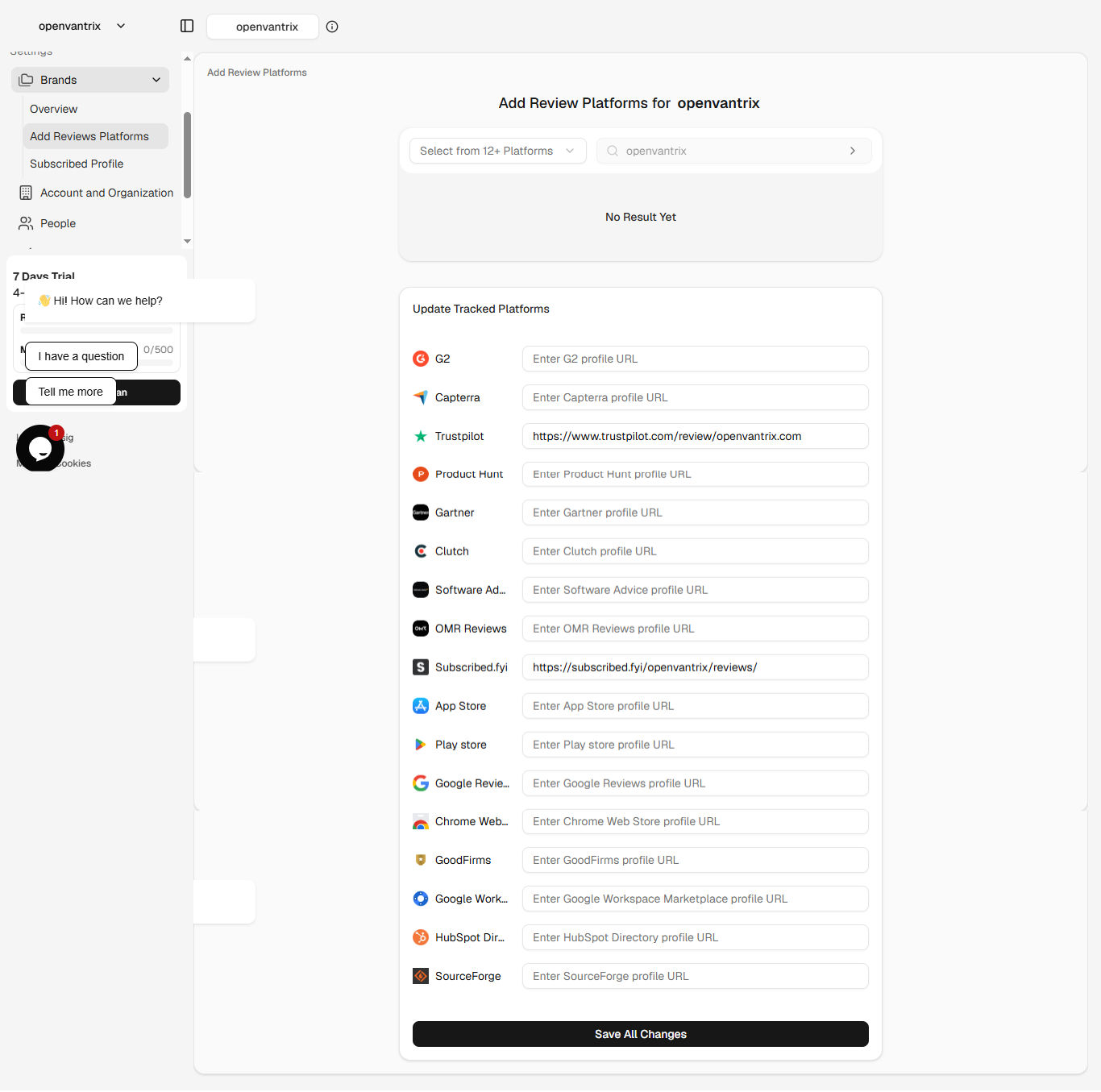Click the Hi! How can we help message
Image resolution: width=1101 pixels, height=1092 pixels.
click(140, 301)
